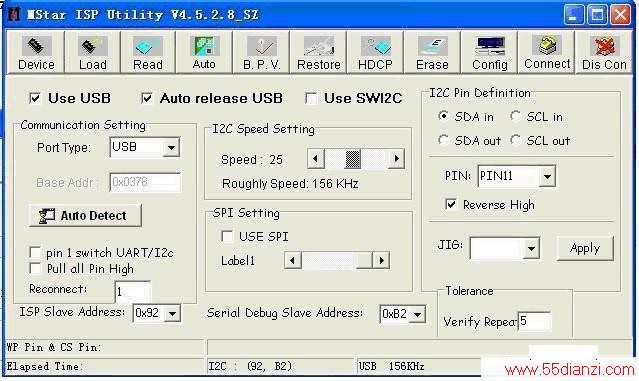This screenshot has width=639, height=381.
Task: Click the Roughly Speed: 156 KHz text
Action: click(x=290, y=184)
